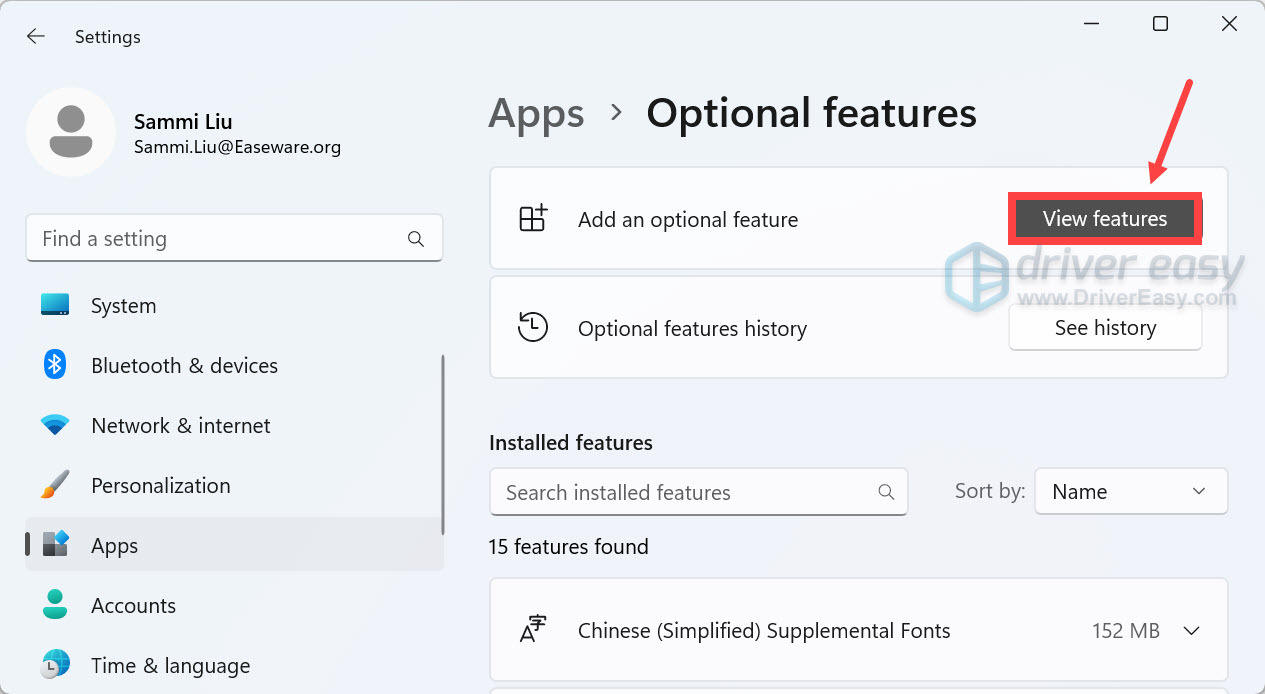Viewport: 1265px width, 694px height.
Task: Click the Search installed features field
Action: click(x=685, y=492)
